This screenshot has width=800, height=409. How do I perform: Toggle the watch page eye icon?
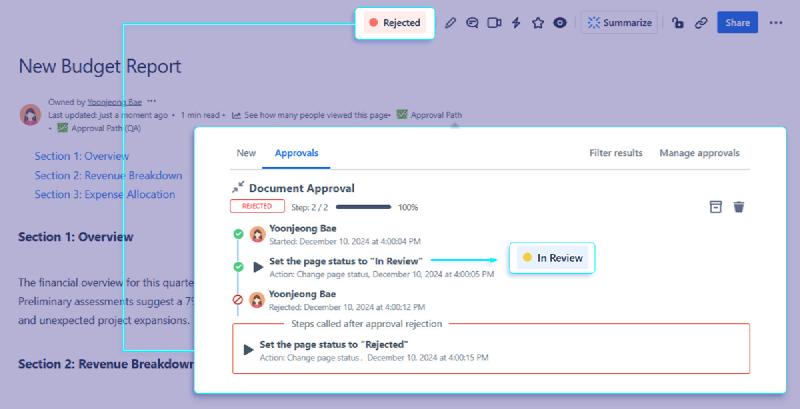point(560,23)
